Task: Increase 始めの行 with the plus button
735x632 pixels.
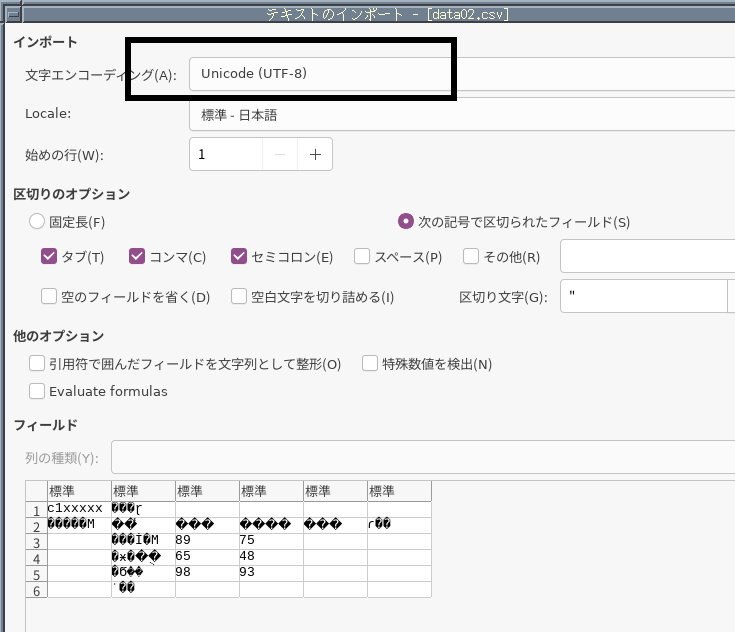Action: [x=315, y=154]
